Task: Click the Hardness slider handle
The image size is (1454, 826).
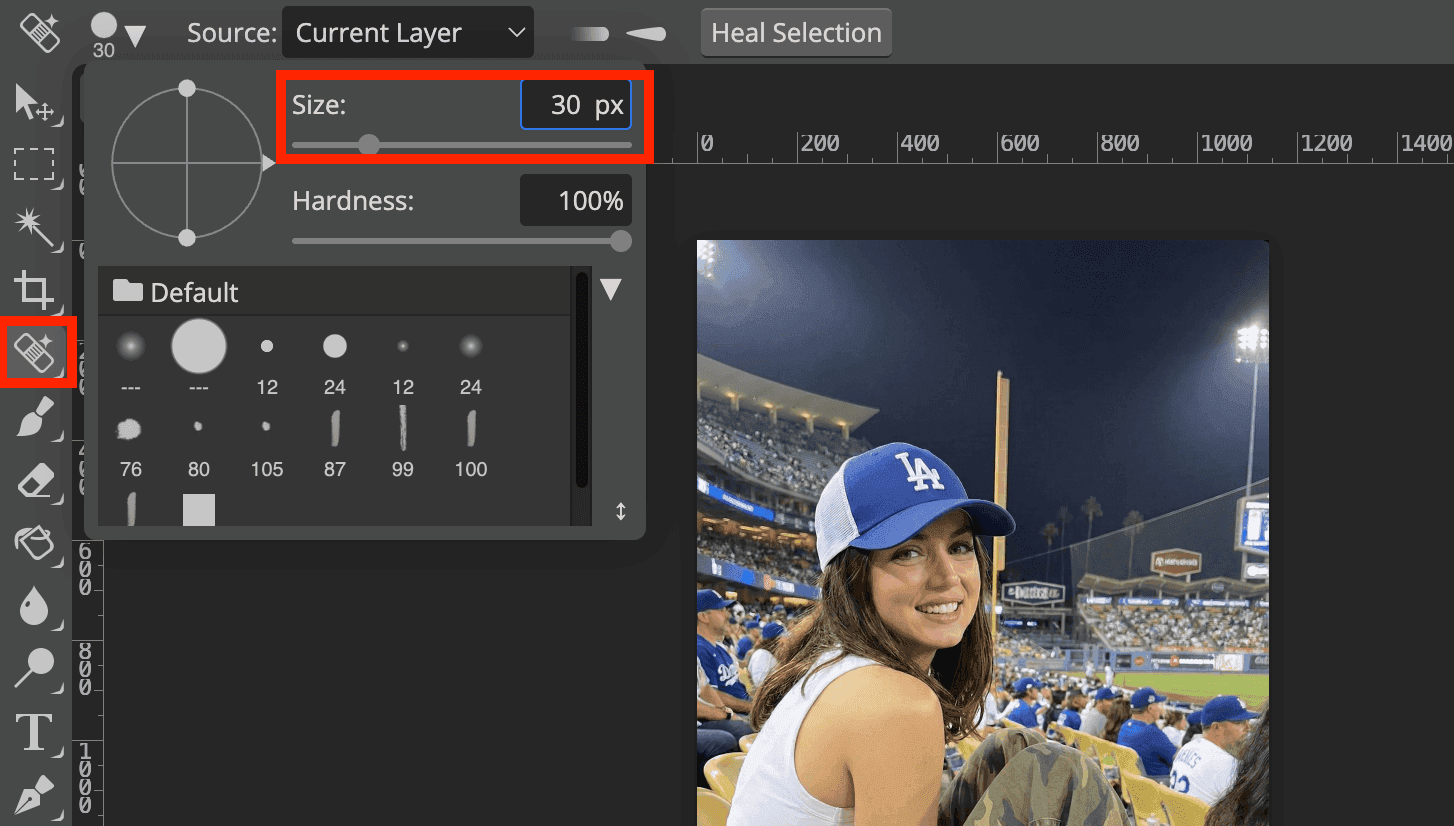Action: pos(621,240)
